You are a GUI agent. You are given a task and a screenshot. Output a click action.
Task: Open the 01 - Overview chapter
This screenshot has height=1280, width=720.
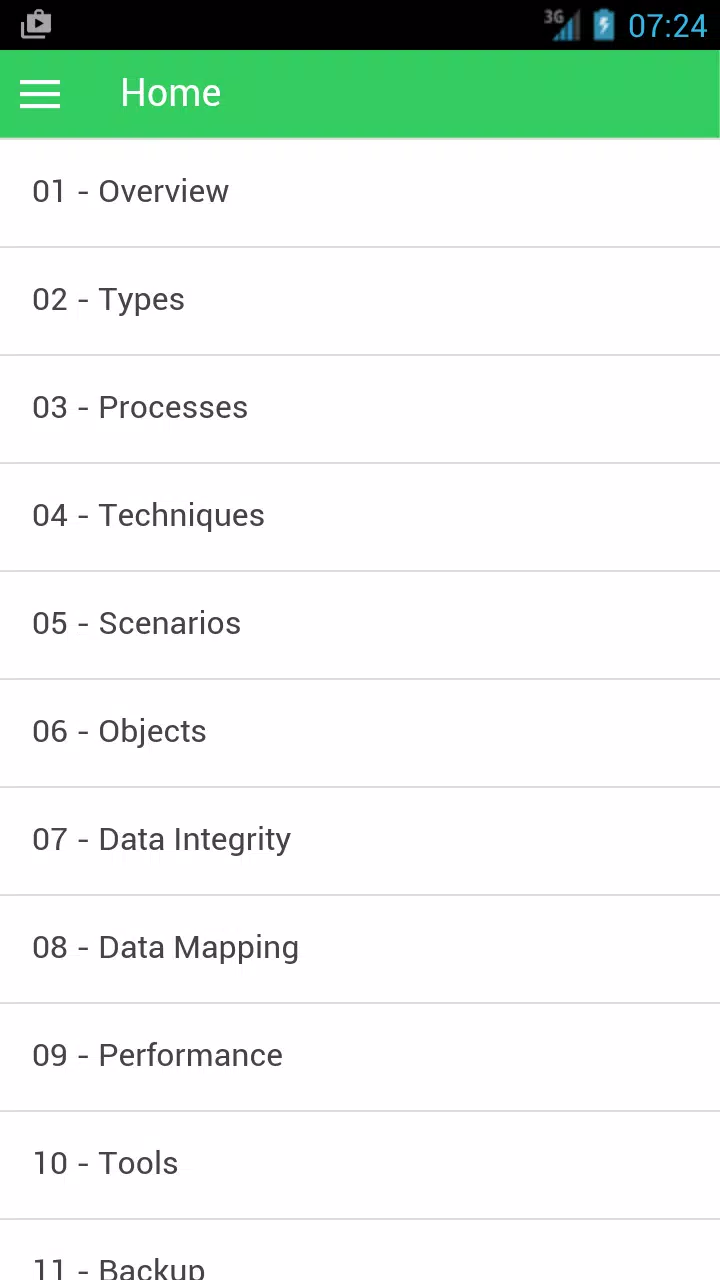pos(360,192)
